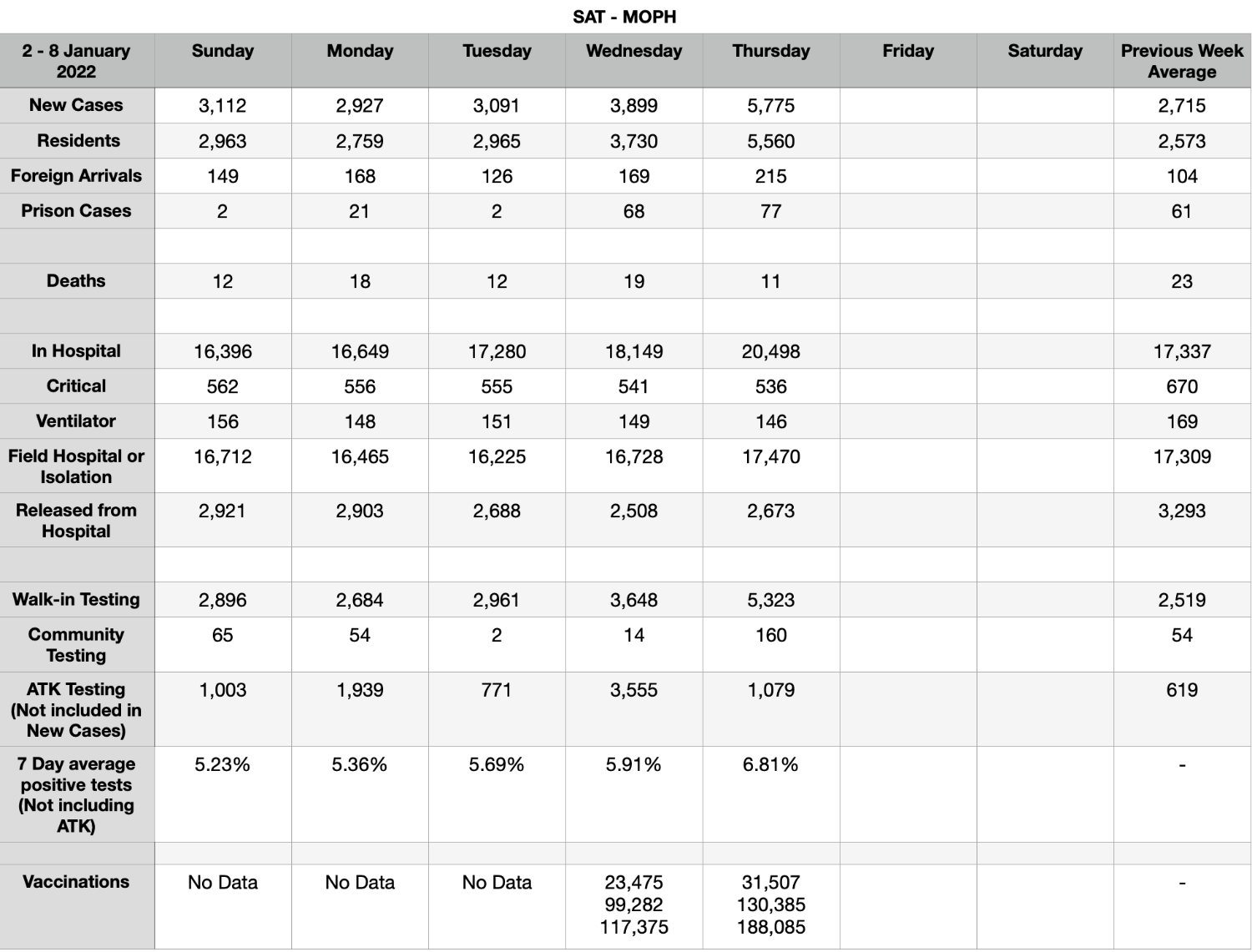Select the 2 - 8 January 2022 cell
This screenshot has height=952, width=1252.
click(x=77, y=61)
